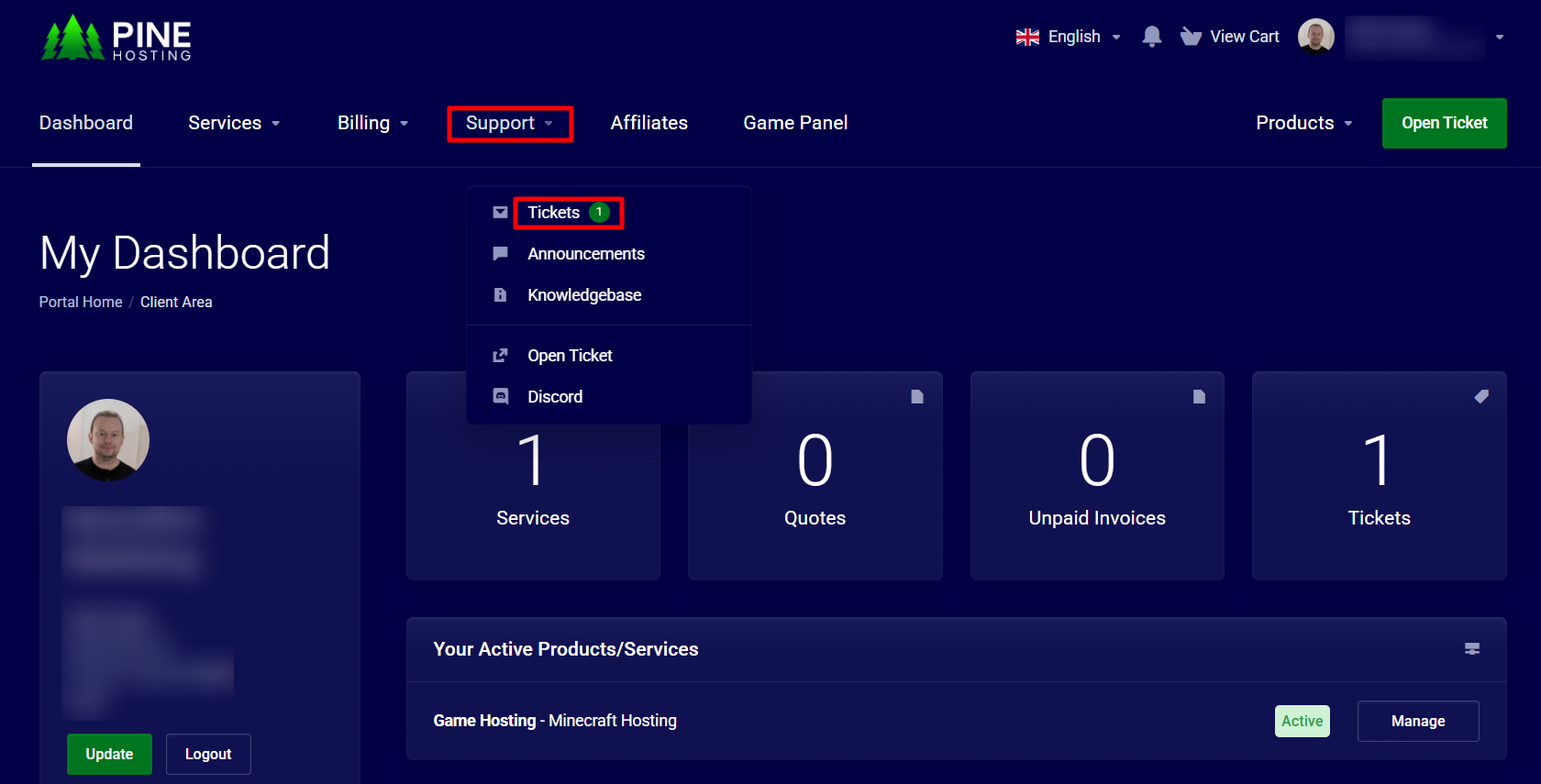Screen dimensions: 1541x784
Task: Click the document icon on Quotes card
Action: pos(916,396)
